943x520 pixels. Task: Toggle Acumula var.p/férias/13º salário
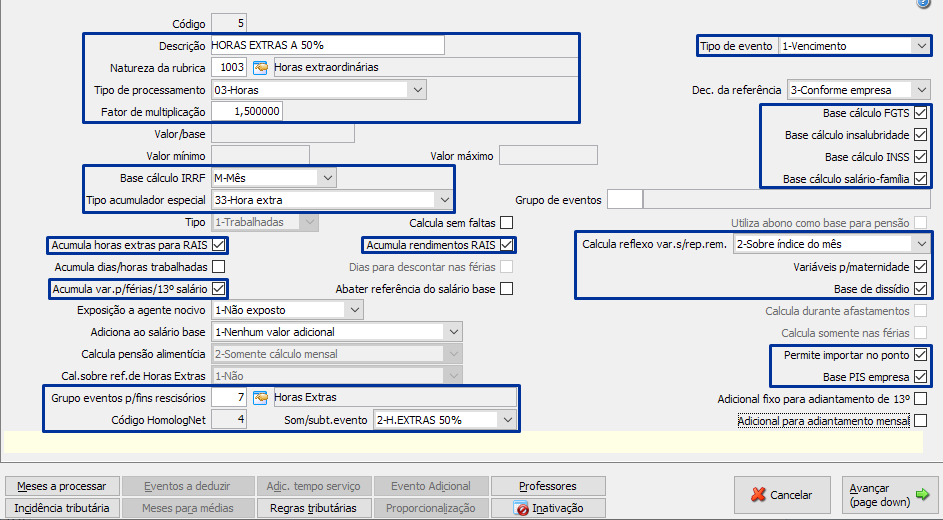coord(219,289)
